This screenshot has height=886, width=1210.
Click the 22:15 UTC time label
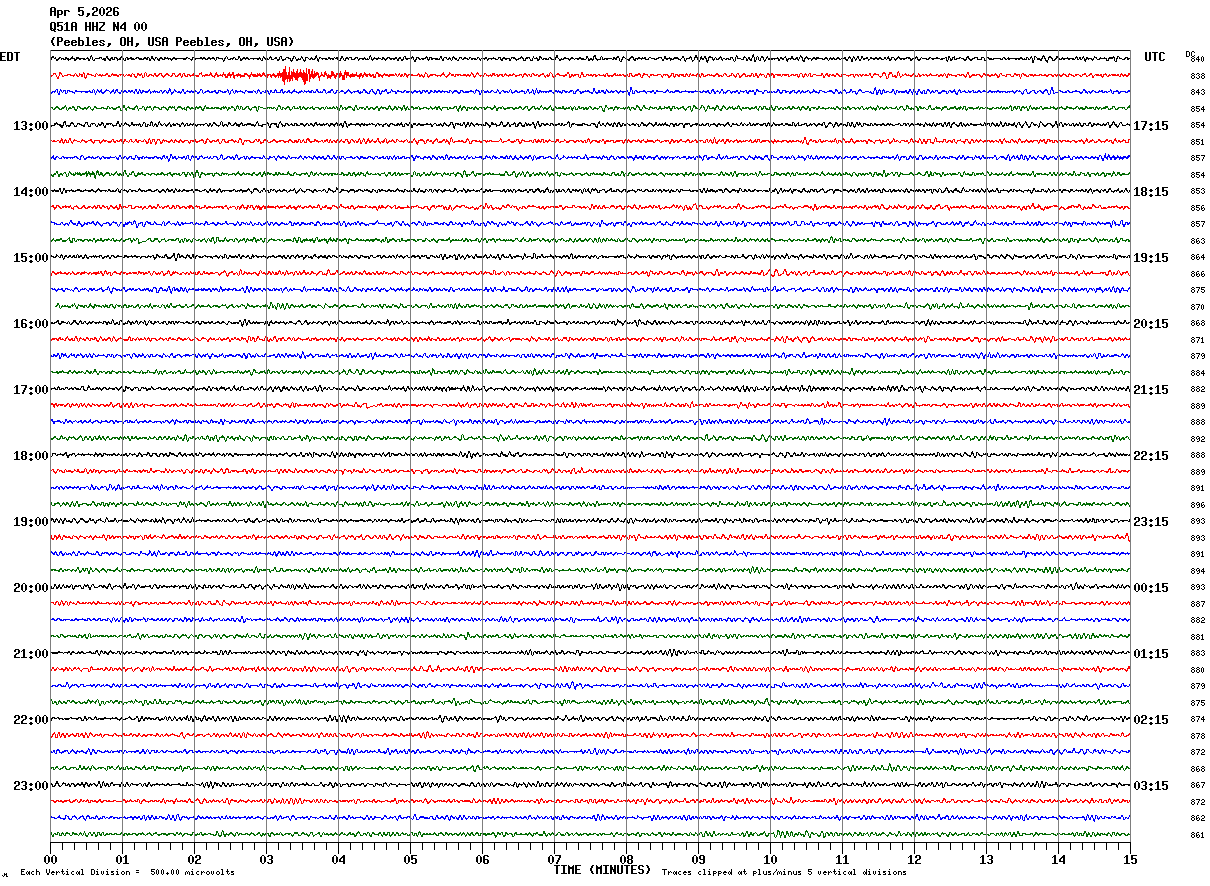[x=1151, y=456]
